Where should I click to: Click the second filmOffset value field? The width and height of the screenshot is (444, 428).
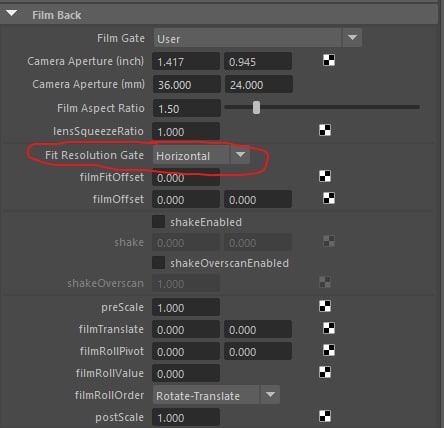(x=258, y=199)
